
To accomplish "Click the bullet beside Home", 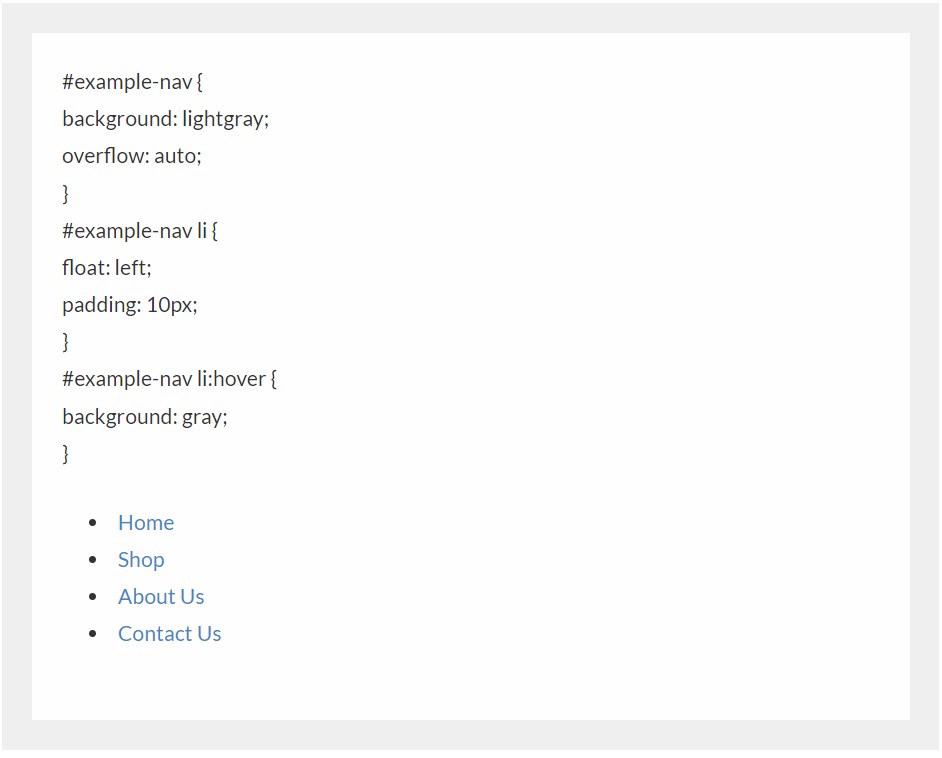I will click(x=93, y=523).
